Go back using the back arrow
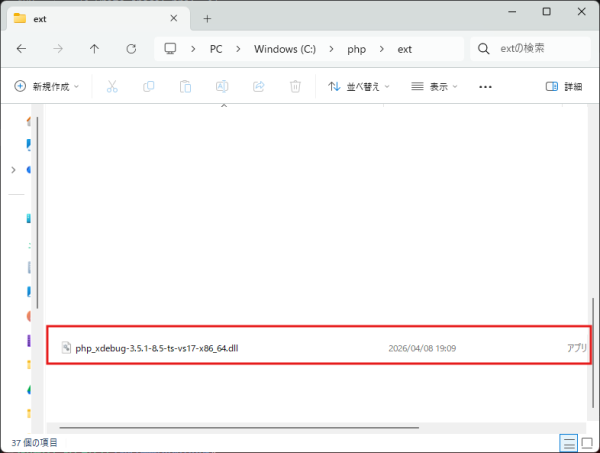 (x=21, y=49)
